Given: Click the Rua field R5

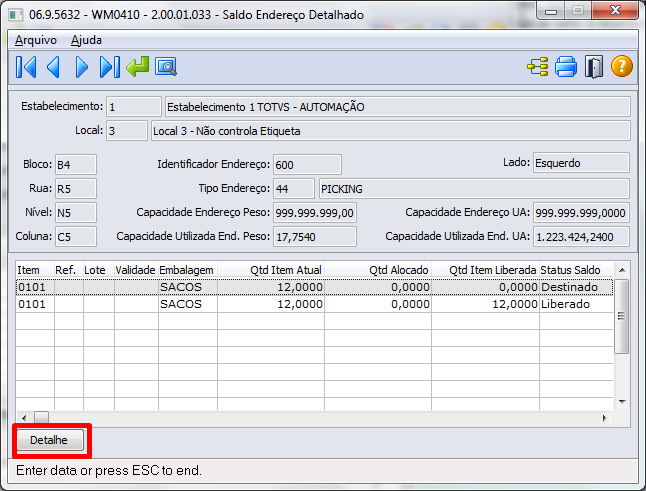Looking at the screenshot, I should [x=76, y=189].
